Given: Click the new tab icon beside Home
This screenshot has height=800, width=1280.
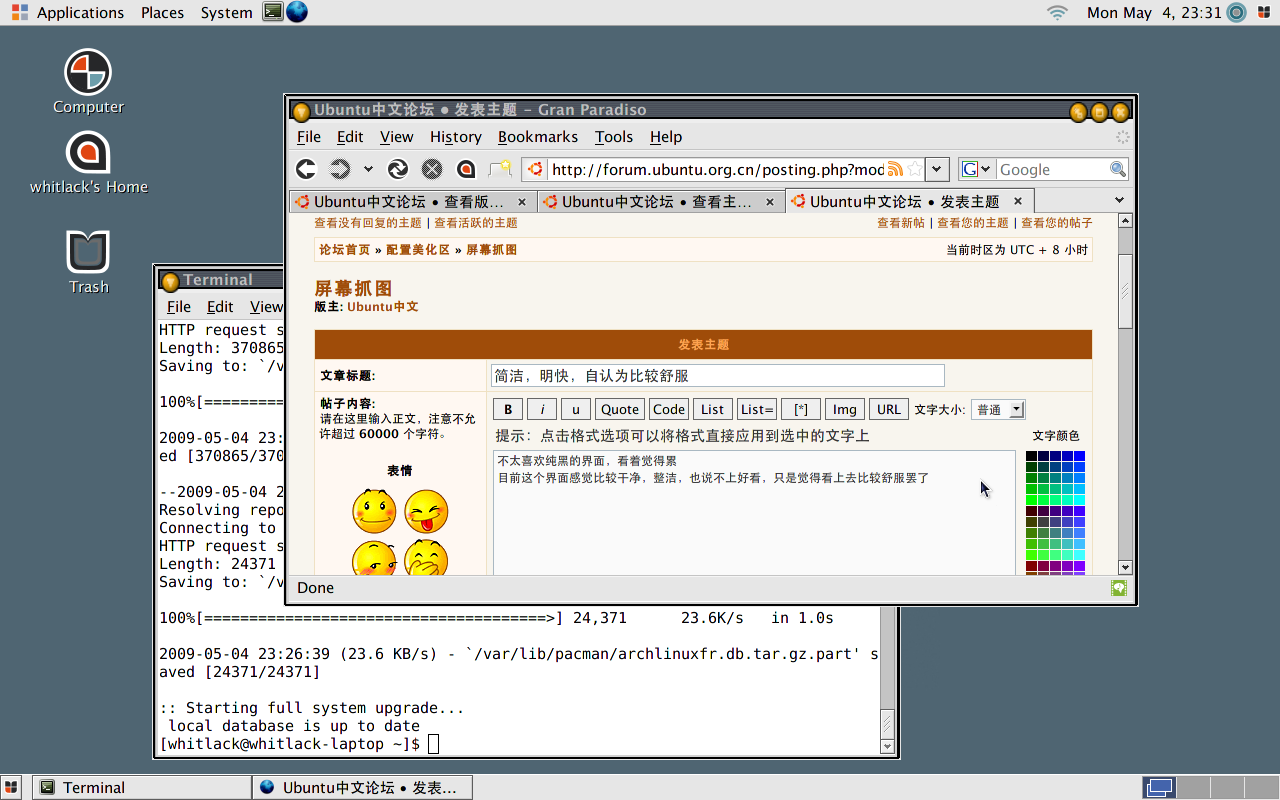Looking at the screenshot, I should click(x=500, y=169).
